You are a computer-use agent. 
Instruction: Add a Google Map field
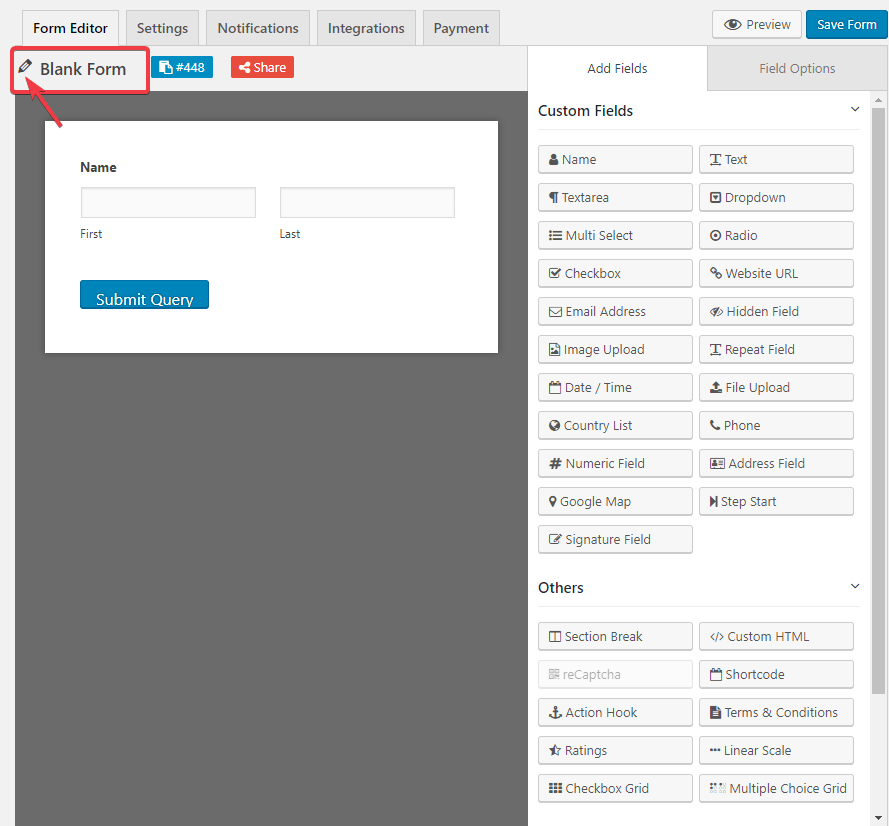615,501
